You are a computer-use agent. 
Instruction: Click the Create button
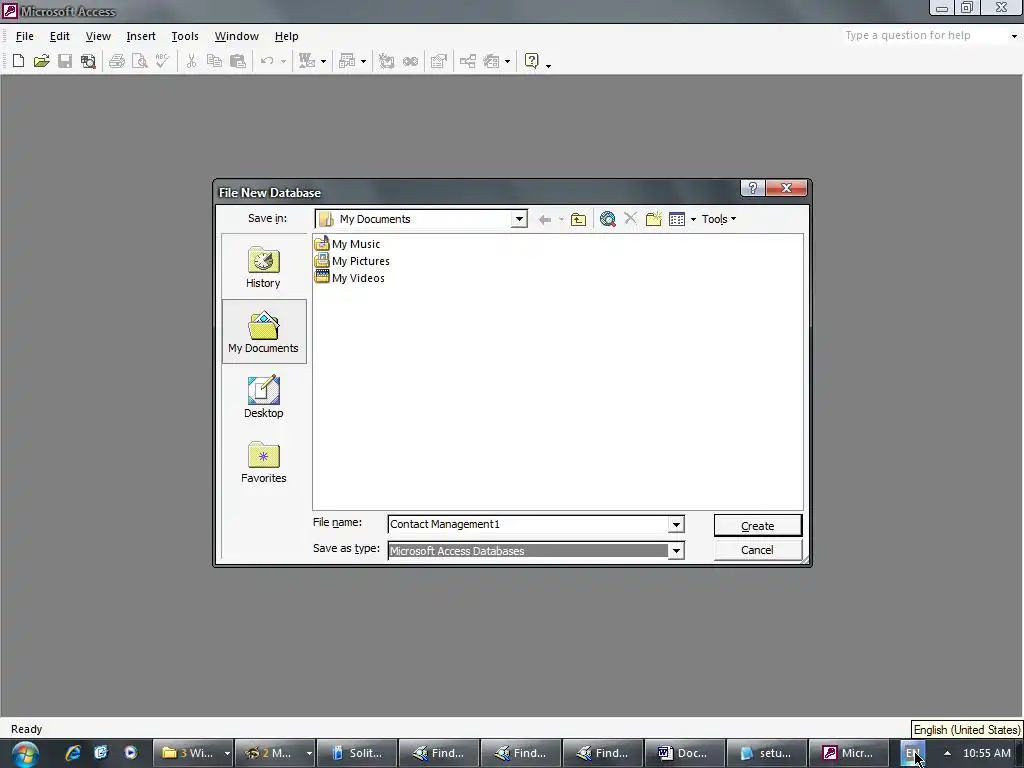click(758, 526)
